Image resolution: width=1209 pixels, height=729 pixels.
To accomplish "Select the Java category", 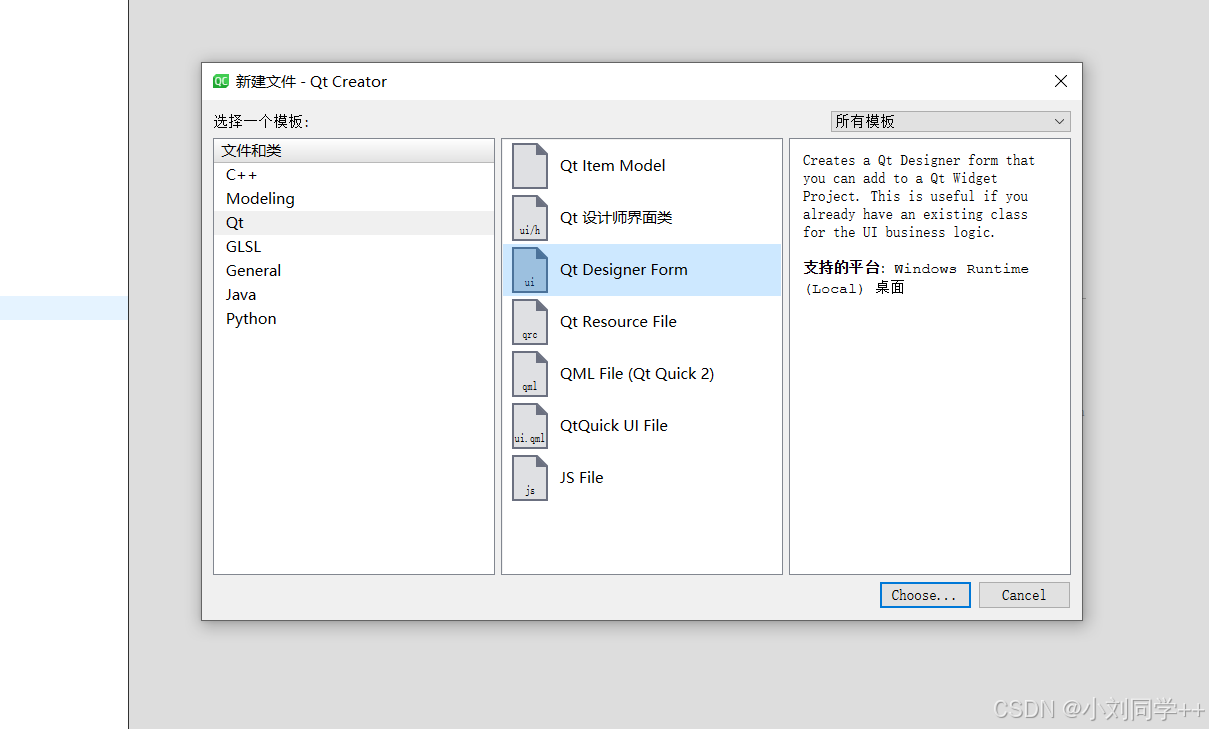I will click(354, 295).
